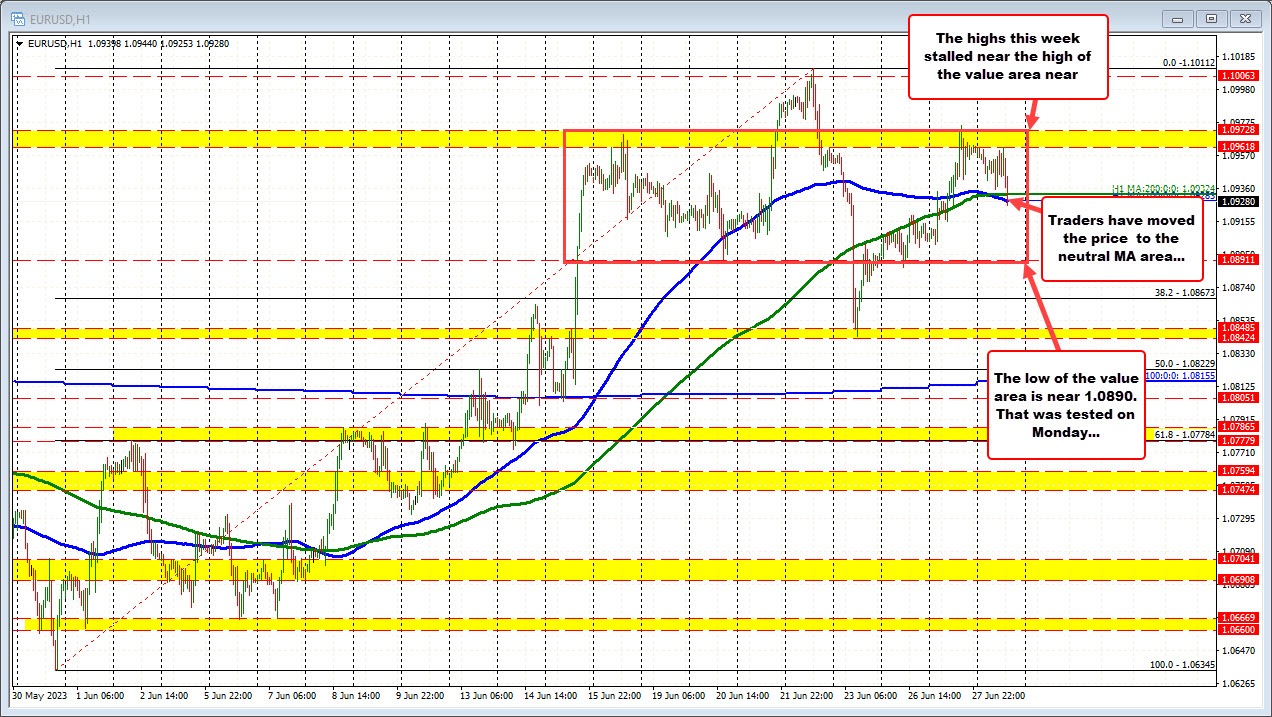Expand the OHLC data line arrow beside EURUSD,H1
This screenshot has height=717, width=1272.
coord(17,43)
